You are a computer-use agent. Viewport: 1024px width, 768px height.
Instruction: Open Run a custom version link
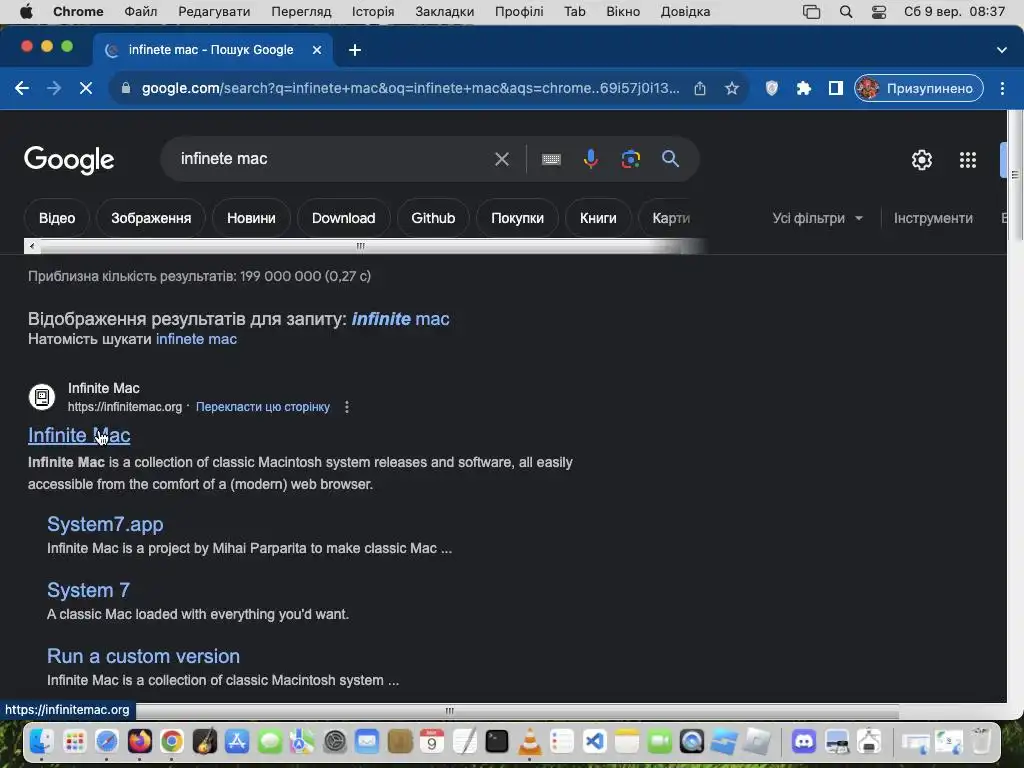click(x=143, y=656)
